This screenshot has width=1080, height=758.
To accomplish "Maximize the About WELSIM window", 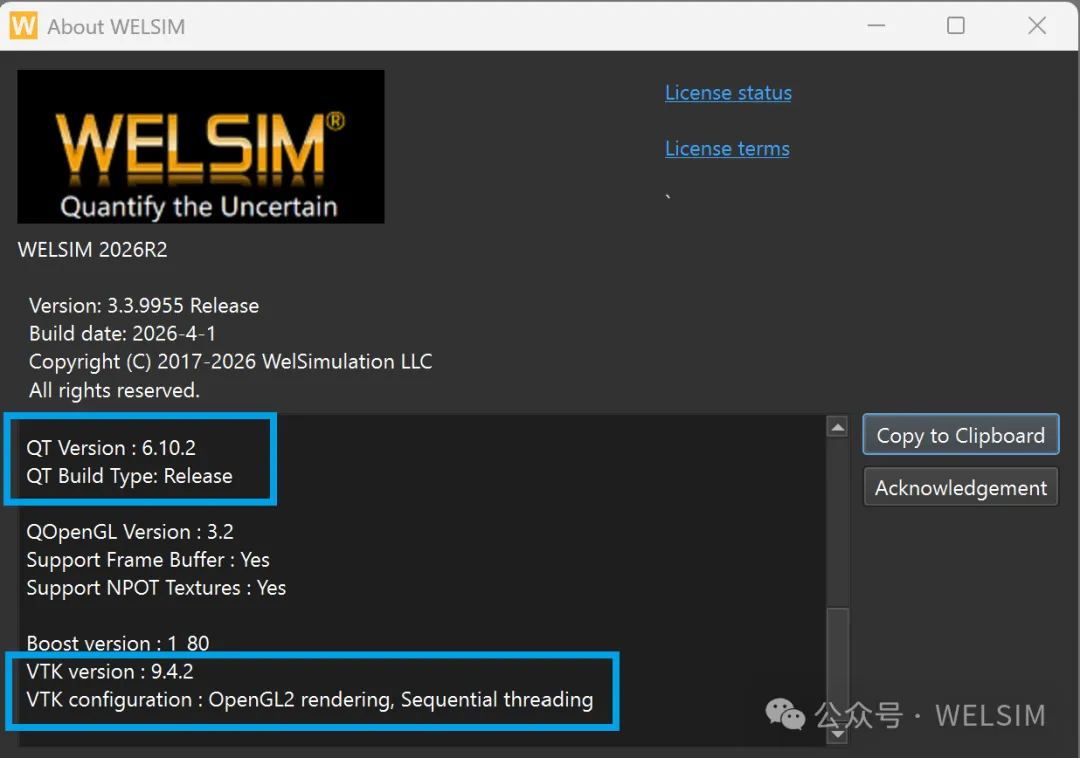I will pyautogui.click(x=955, y=25).
